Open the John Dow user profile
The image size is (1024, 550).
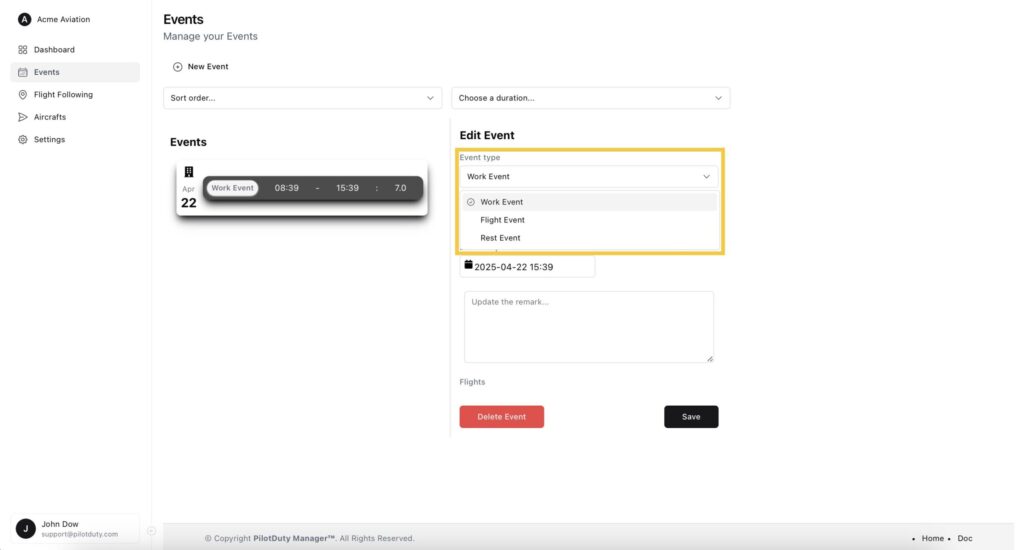click(75, 528)
